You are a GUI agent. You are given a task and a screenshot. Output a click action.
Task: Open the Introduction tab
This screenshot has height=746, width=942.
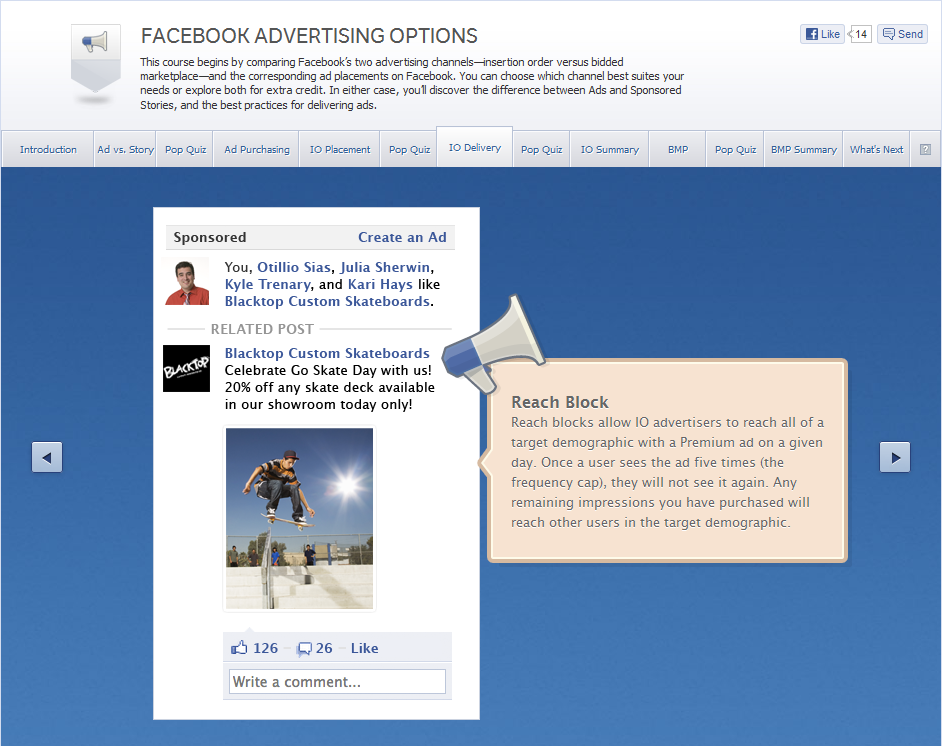click(x=48, y=150)
